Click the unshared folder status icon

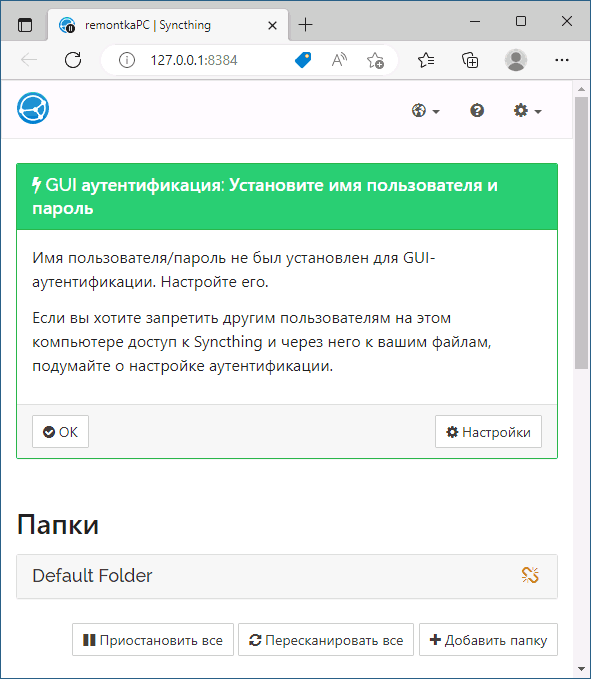[x=530, y=576]
